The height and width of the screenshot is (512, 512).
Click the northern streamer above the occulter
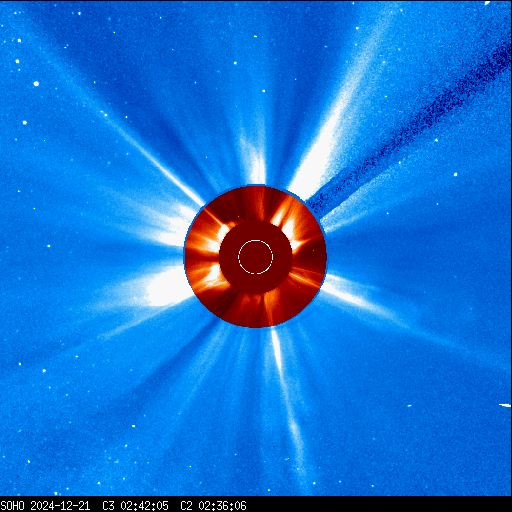click(255, 160)
